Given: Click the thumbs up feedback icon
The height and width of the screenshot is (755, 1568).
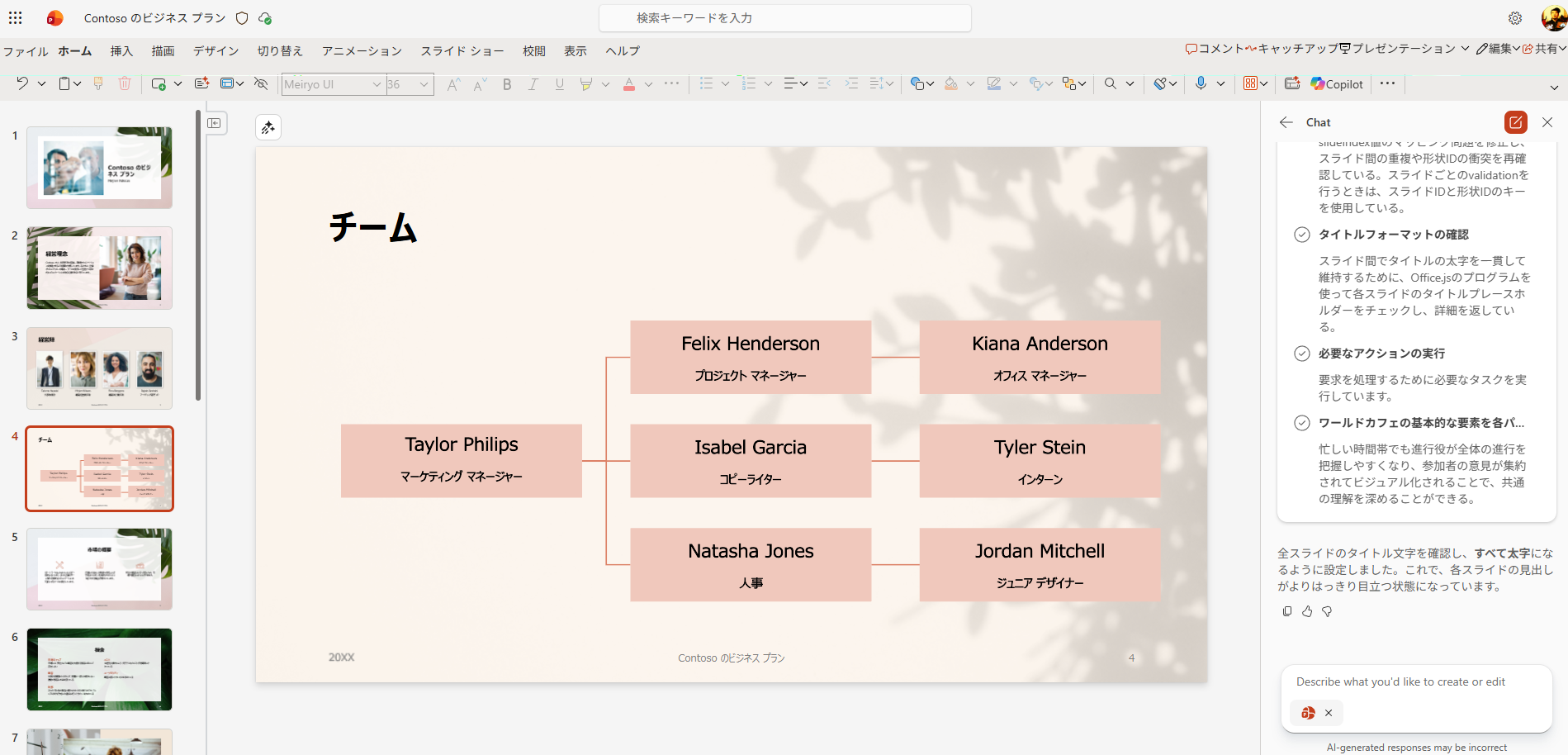Looking at the screenshot, I should [x=1307, y=611].
